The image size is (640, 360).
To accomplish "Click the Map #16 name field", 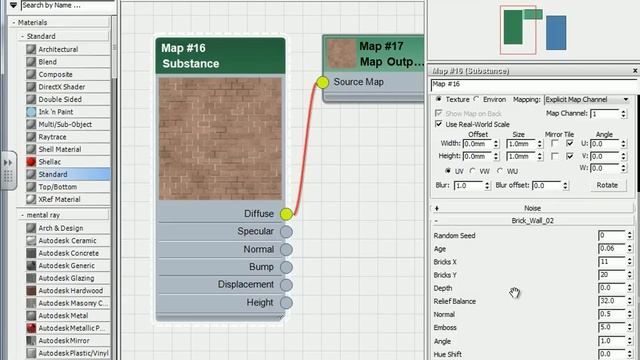I will click(x=535, y=84).
